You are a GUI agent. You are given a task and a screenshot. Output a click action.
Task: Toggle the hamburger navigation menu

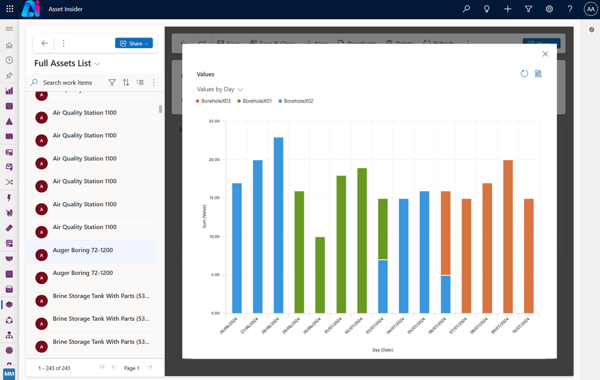click(x=9, y=29)
